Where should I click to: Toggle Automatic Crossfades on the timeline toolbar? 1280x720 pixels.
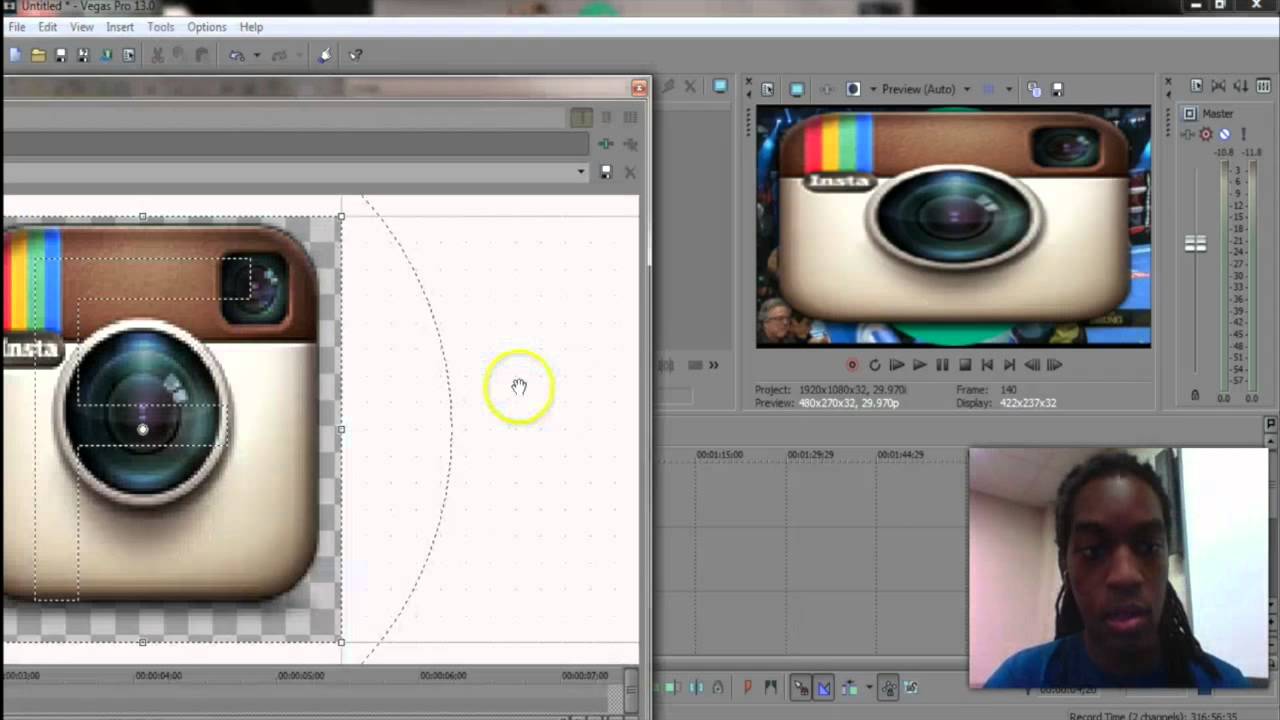(x=824, y=688)
